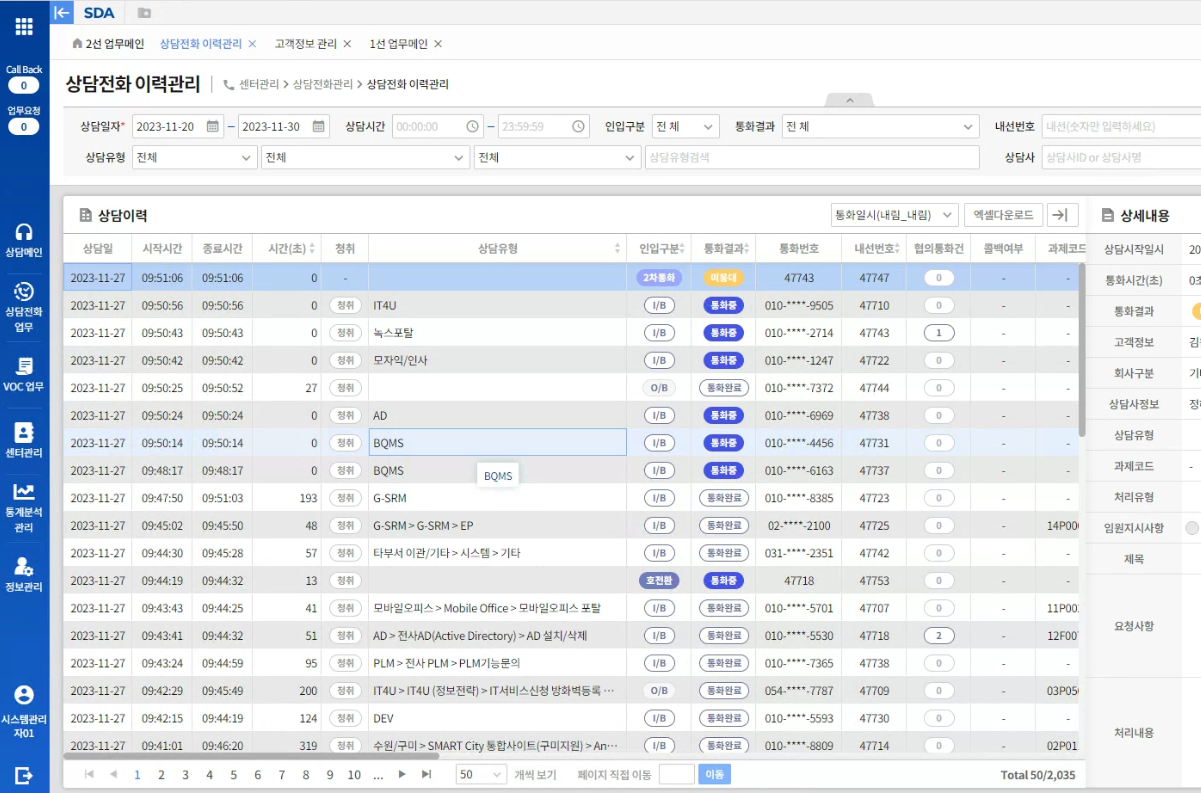Click the 엑셀다운로드 button
This screenshot has height=793, width=1201.
click(1003, 215)
